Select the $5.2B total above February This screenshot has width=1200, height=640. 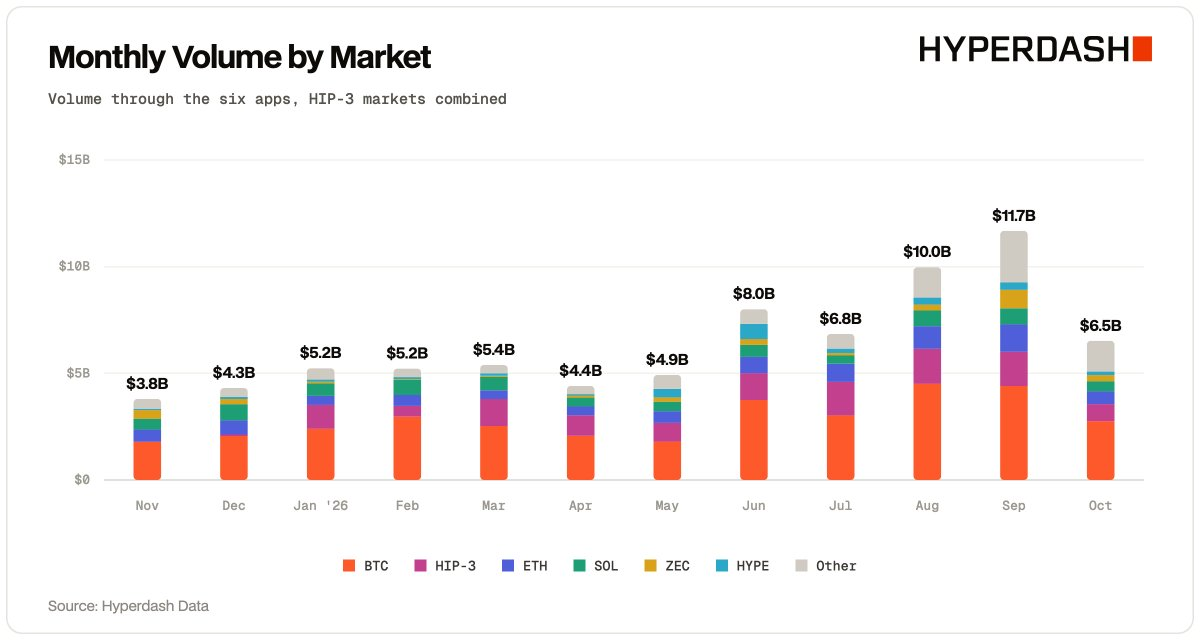pos(407,353)
